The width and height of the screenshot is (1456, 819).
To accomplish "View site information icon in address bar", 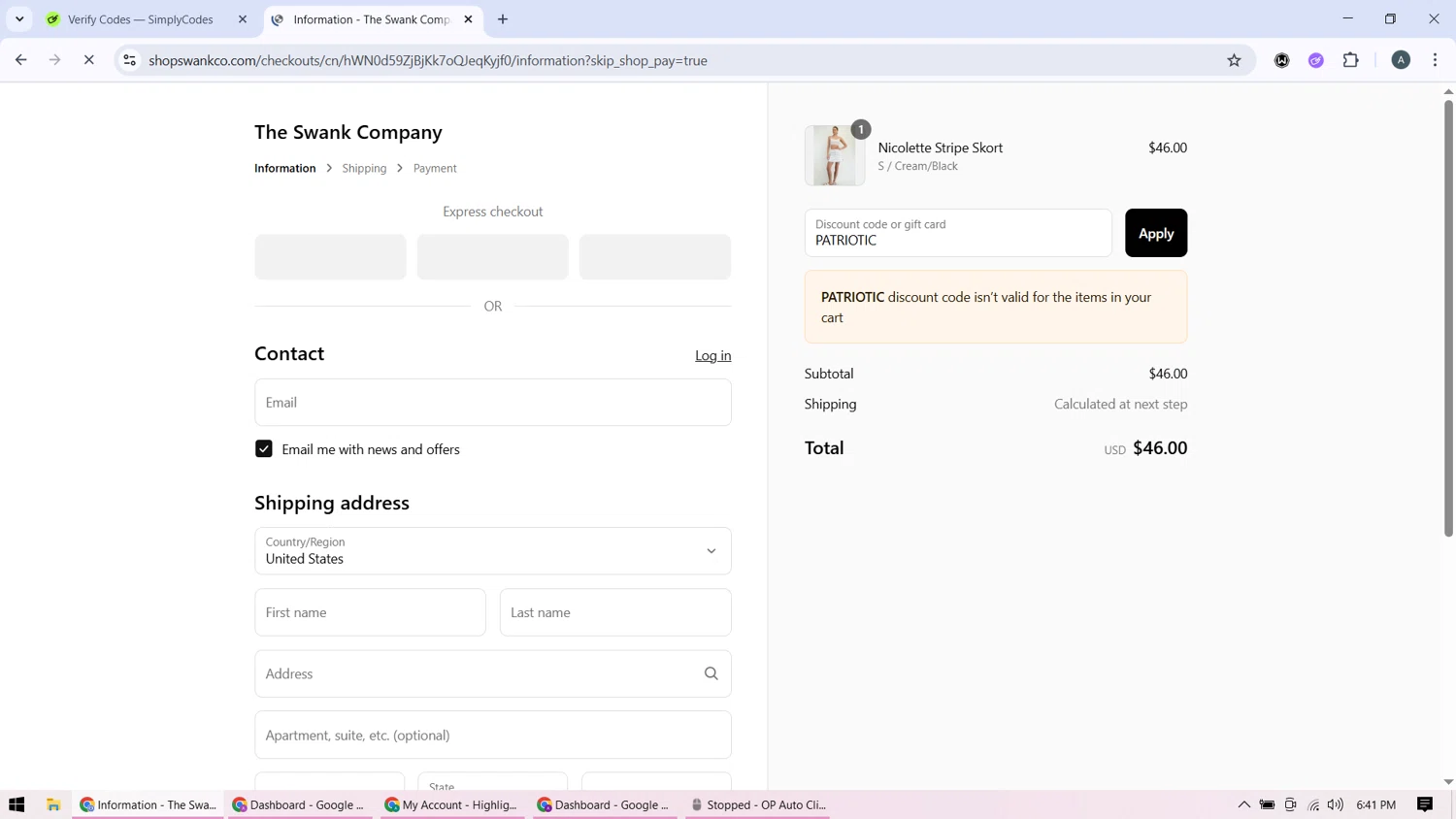I will (x=129, y=60).
